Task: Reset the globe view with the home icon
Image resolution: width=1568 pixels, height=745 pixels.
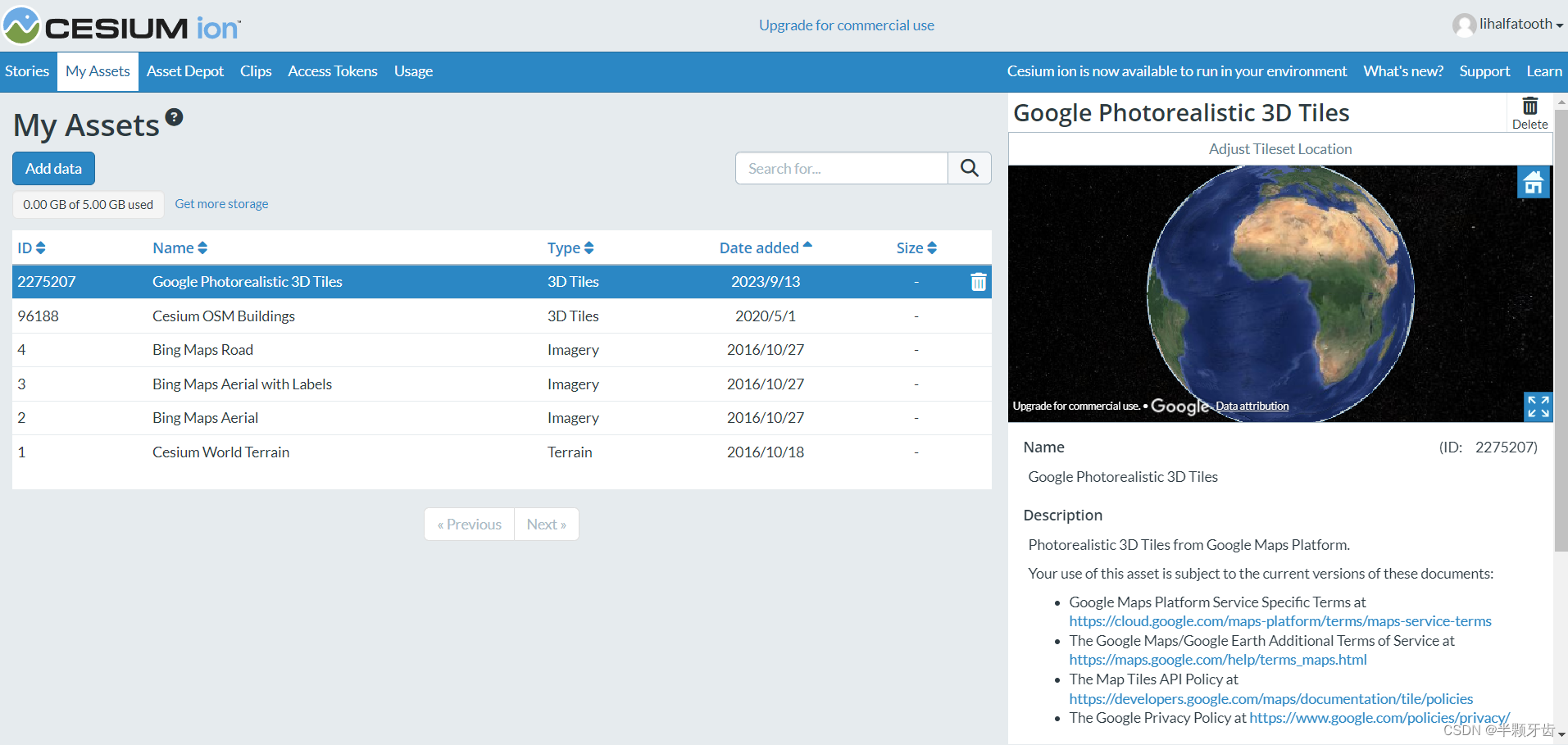Action: (x=1534, y=182)
